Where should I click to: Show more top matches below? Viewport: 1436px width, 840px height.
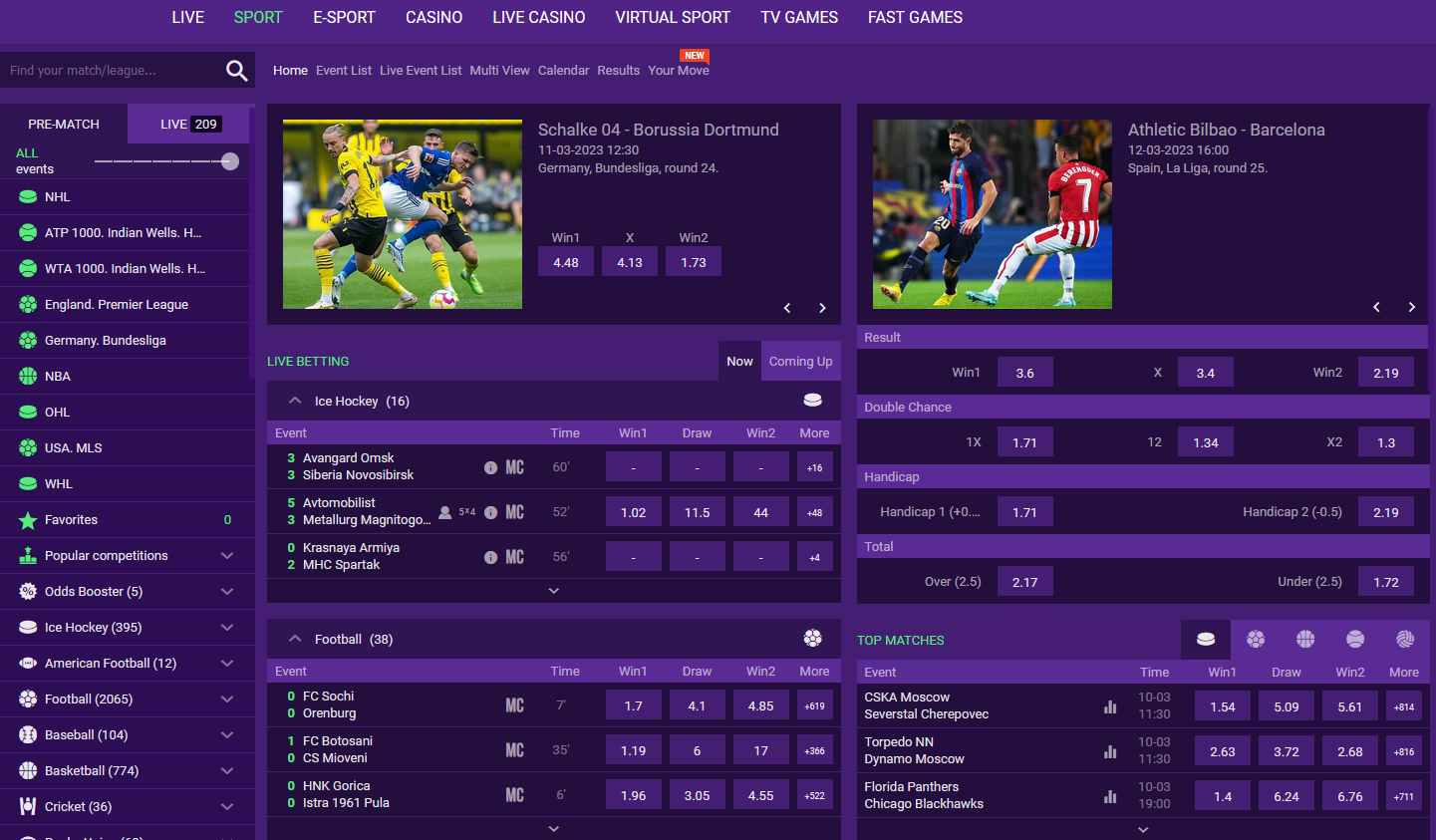point(1143,830)
